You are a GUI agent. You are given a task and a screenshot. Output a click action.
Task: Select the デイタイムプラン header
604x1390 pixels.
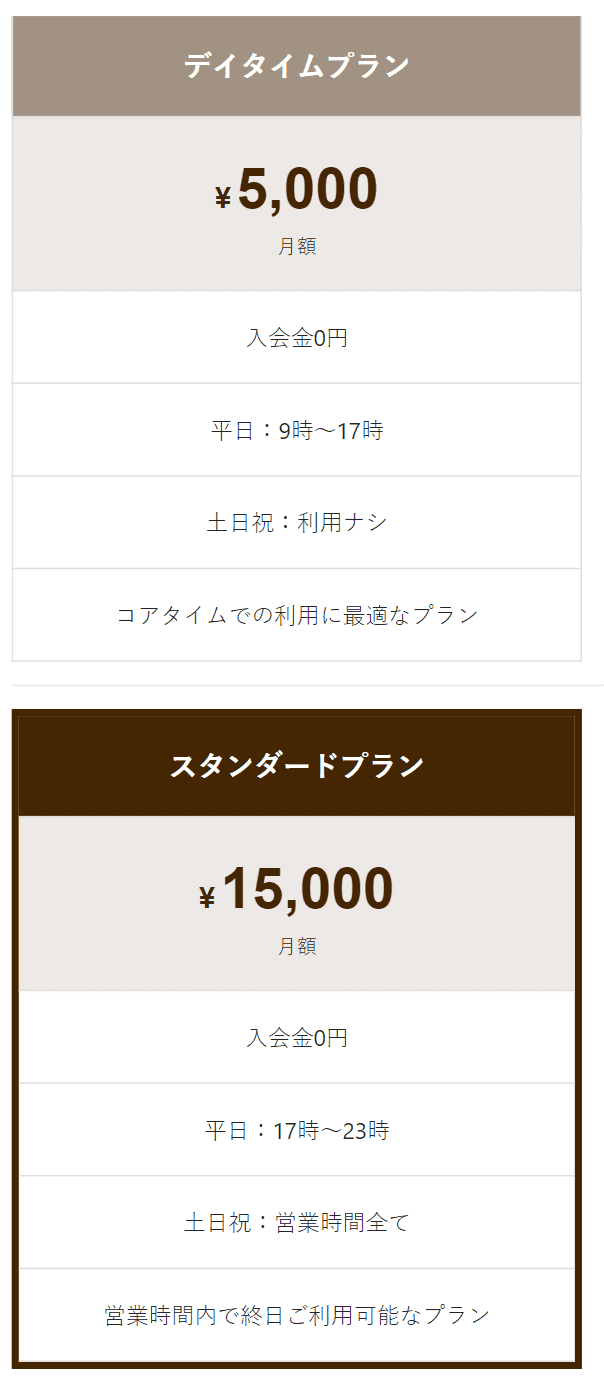(296, 66)
